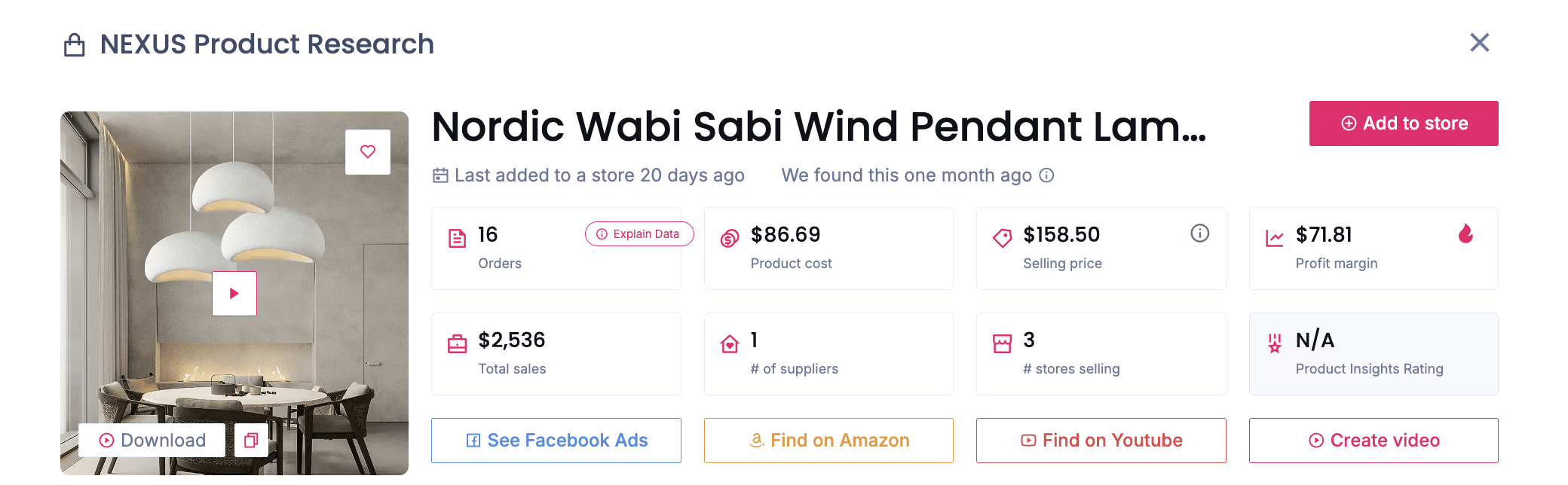Click the selling price info icon
The image size is (1568, 485).
(x=1199, y=233)
